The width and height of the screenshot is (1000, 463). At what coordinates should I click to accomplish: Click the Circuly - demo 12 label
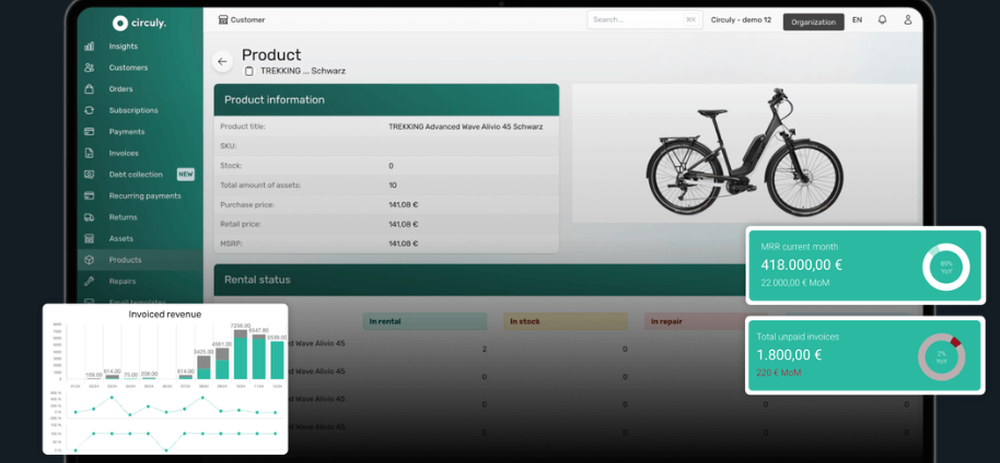click(741, 20)
